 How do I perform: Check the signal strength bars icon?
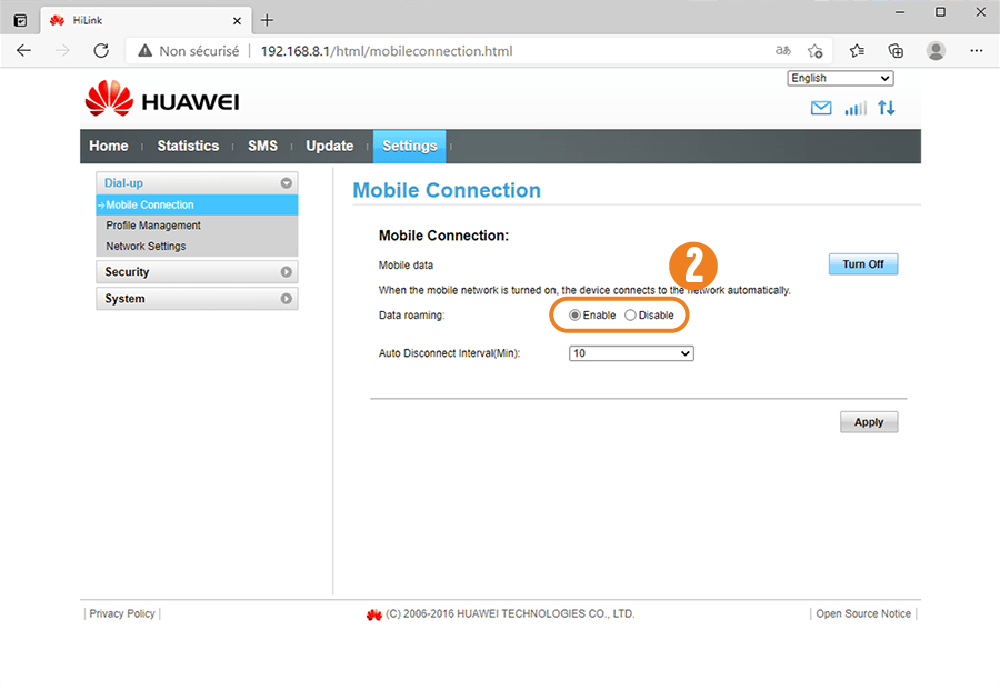(x=855, y=108)
